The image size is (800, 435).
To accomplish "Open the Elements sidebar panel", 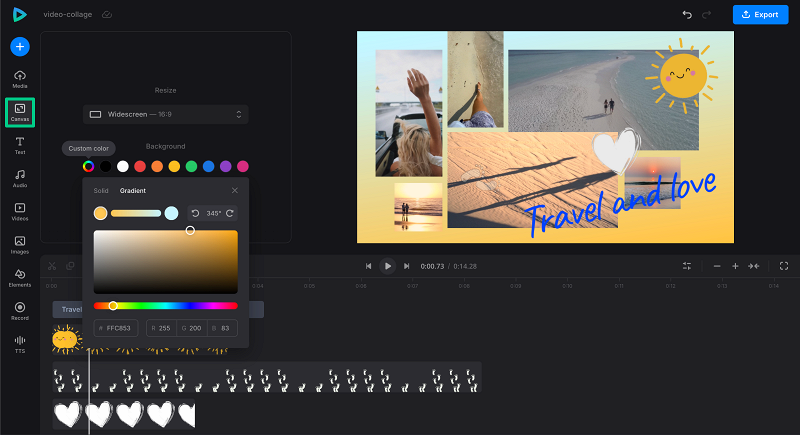I will coord(20,278).
